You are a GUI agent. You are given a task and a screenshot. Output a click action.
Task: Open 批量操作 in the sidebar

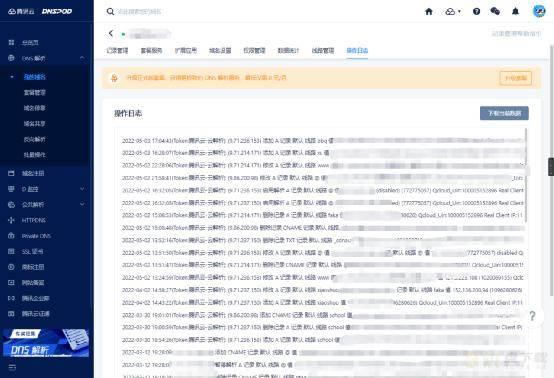[x=35, y=155]
